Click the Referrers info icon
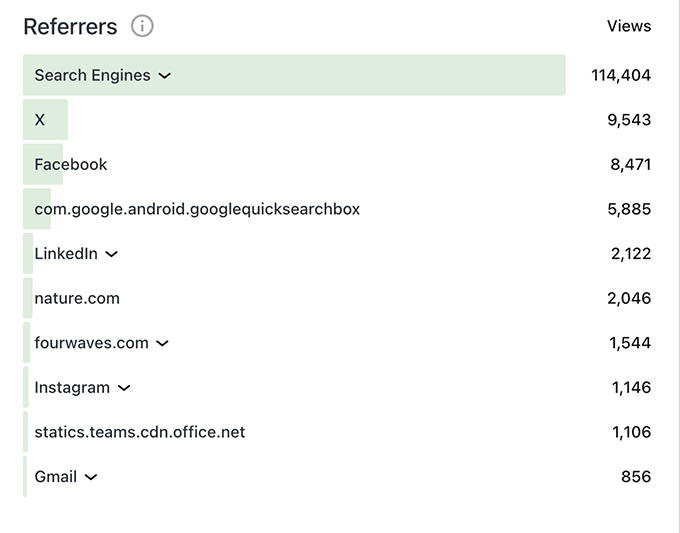This screenshot has width=680, height=533. point(142,26)
